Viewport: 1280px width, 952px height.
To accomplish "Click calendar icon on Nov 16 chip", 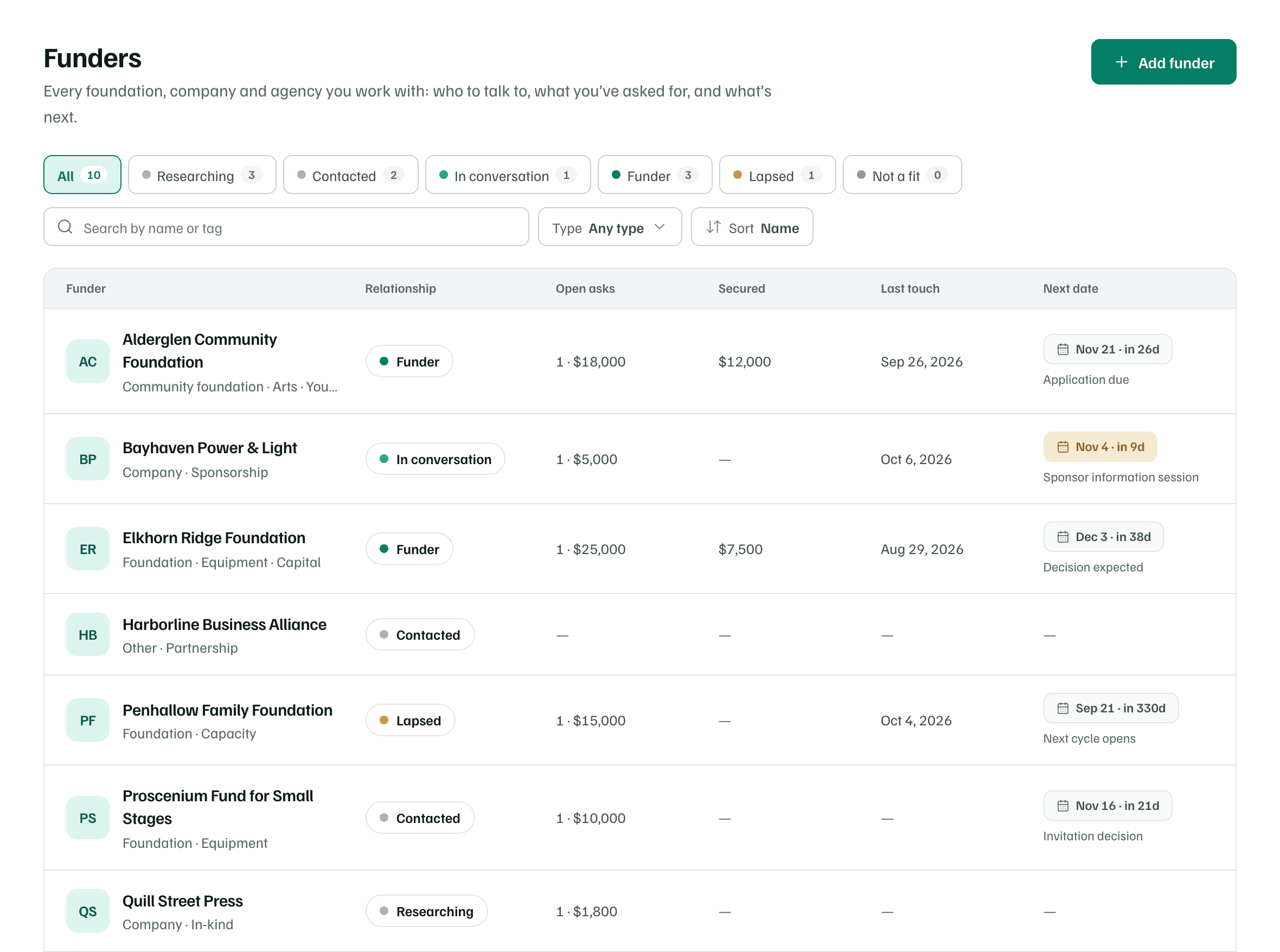I will 1063,805.
